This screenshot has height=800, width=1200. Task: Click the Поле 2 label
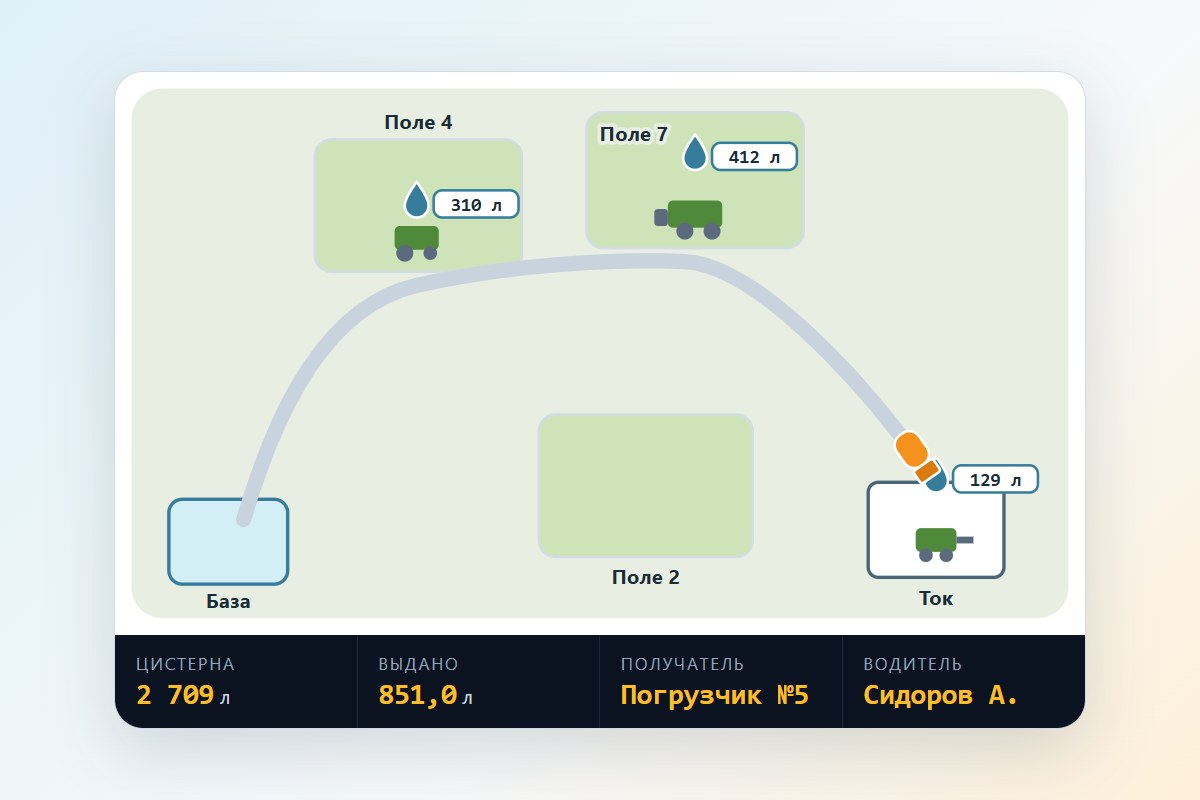tap(646, 577)
